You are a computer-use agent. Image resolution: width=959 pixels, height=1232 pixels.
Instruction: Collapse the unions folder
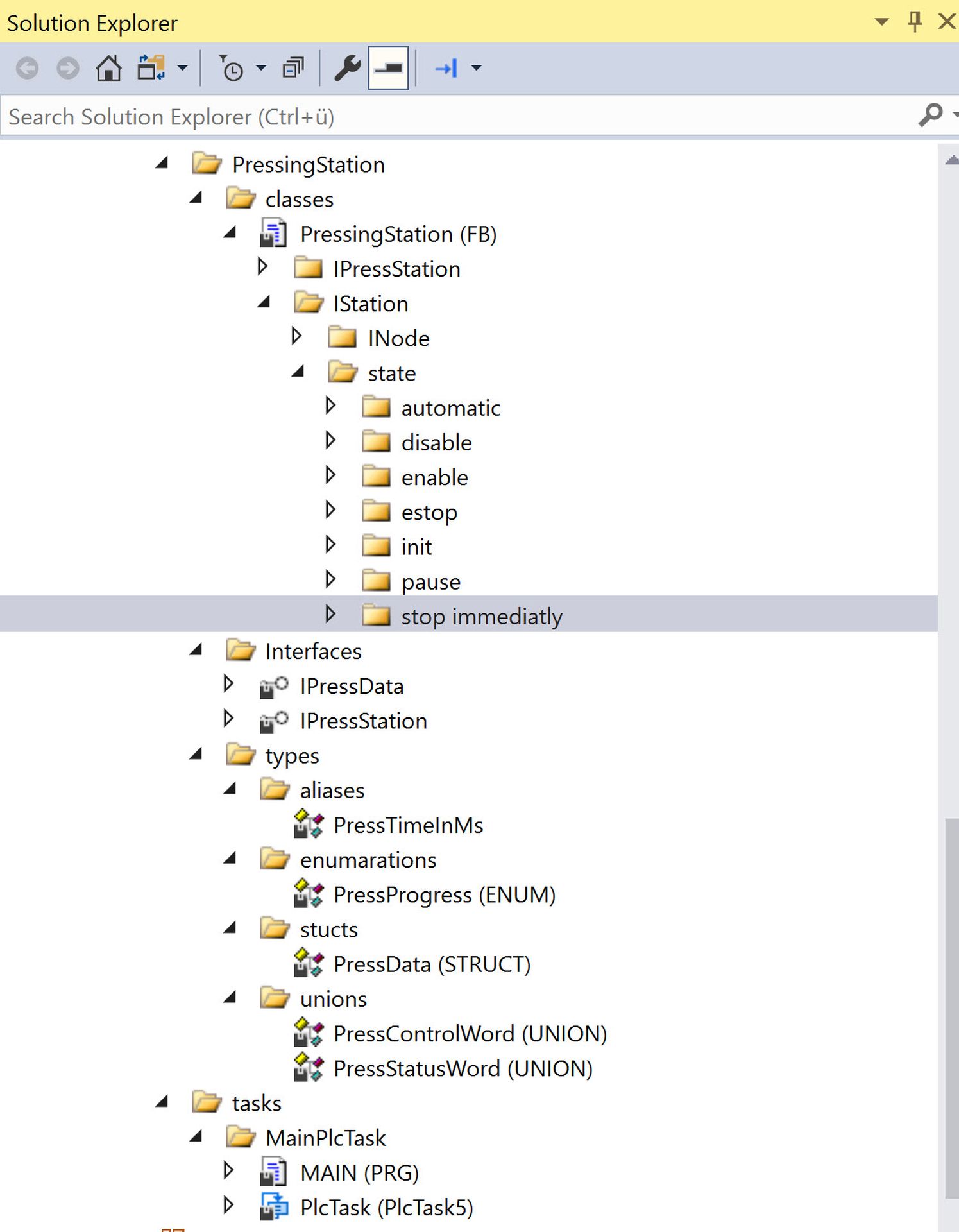point(230,998)
